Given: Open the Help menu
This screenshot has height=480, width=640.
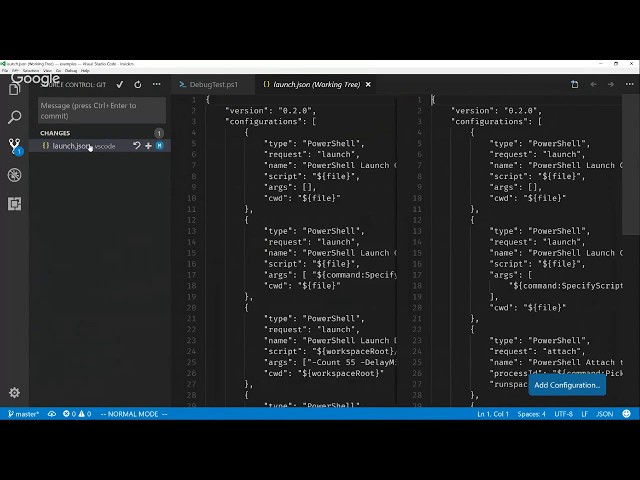Looking at the screenshot, I should tap(85, 71).
